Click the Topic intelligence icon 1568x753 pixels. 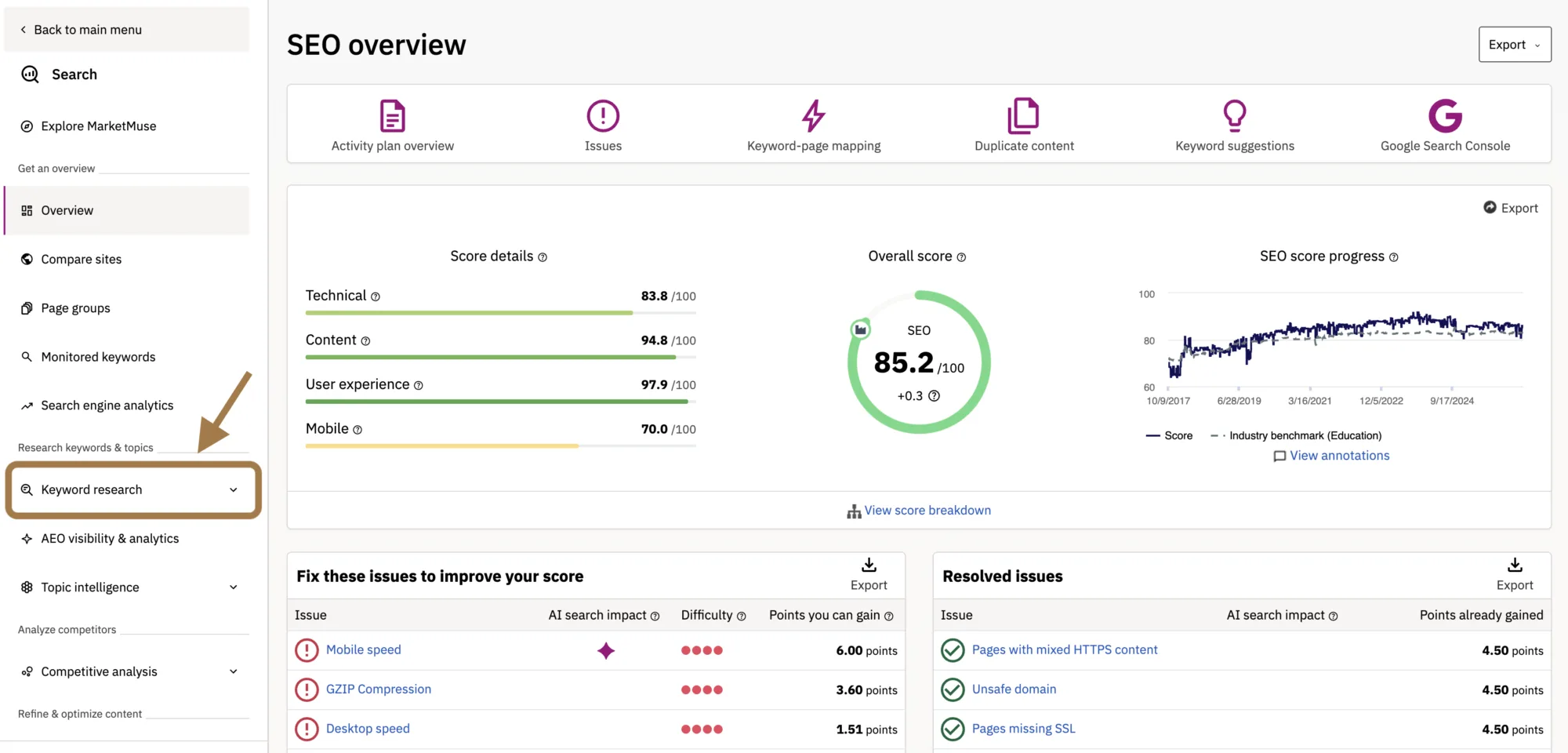pyautogui.click(x=27, y=587)
